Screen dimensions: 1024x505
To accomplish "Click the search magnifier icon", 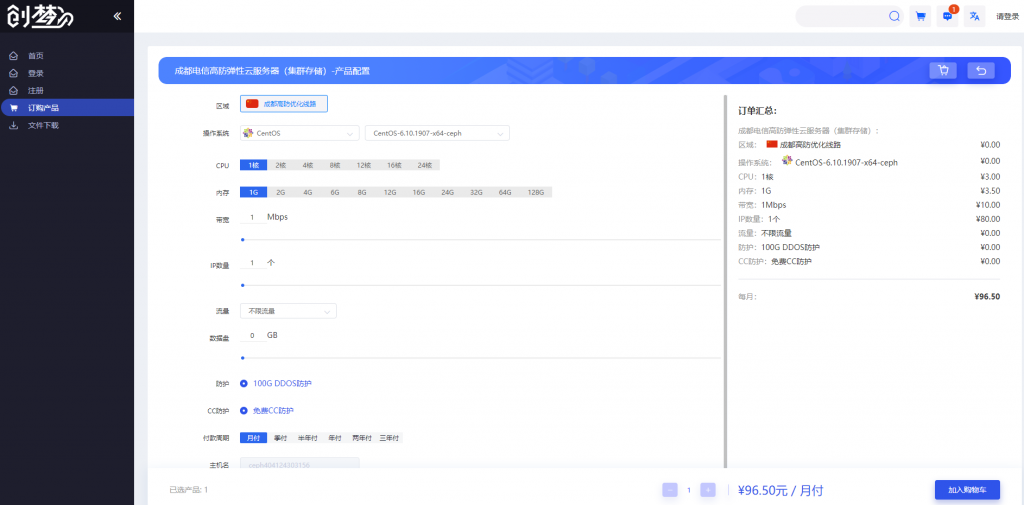I will point(894,16).
